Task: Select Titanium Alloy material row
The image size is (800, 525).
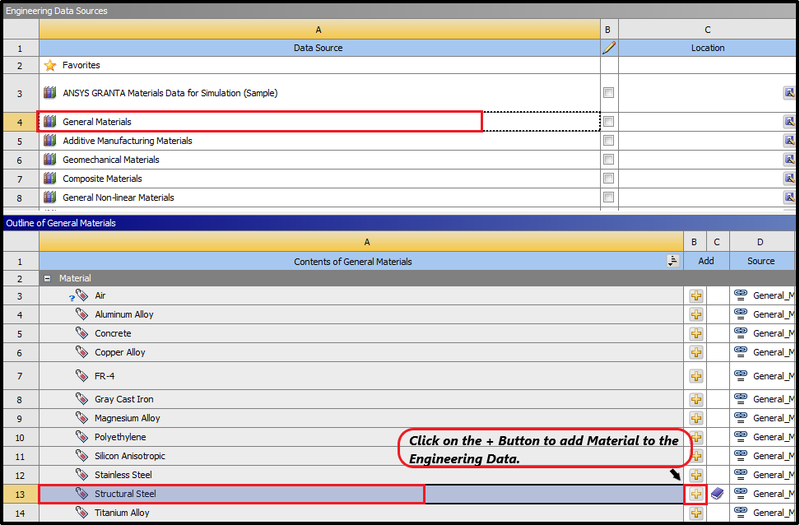Action: point(361,513)
